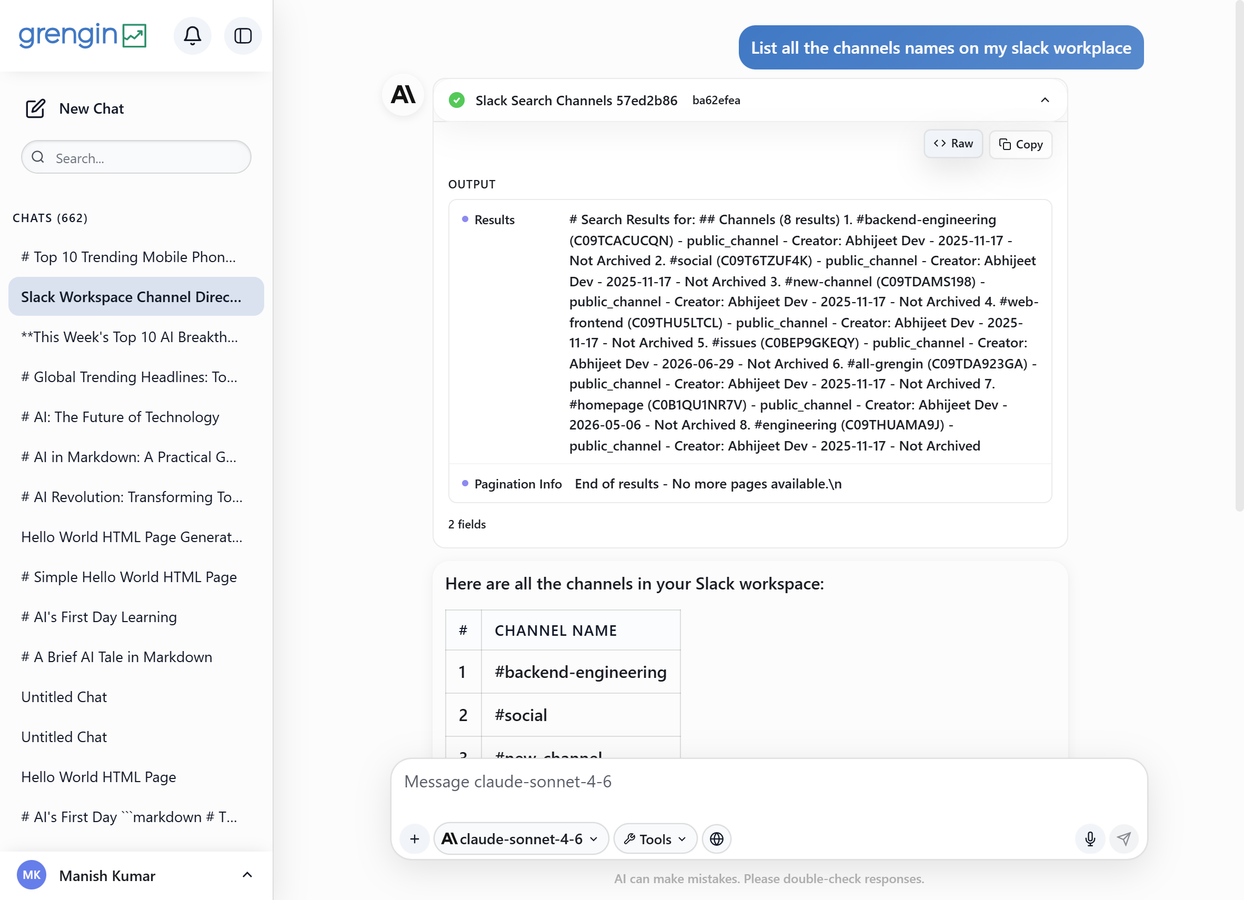The height and width of the screenshot is (900, 1244).
Task: Click the plus attachment button
Action: (x=414, y=839)
